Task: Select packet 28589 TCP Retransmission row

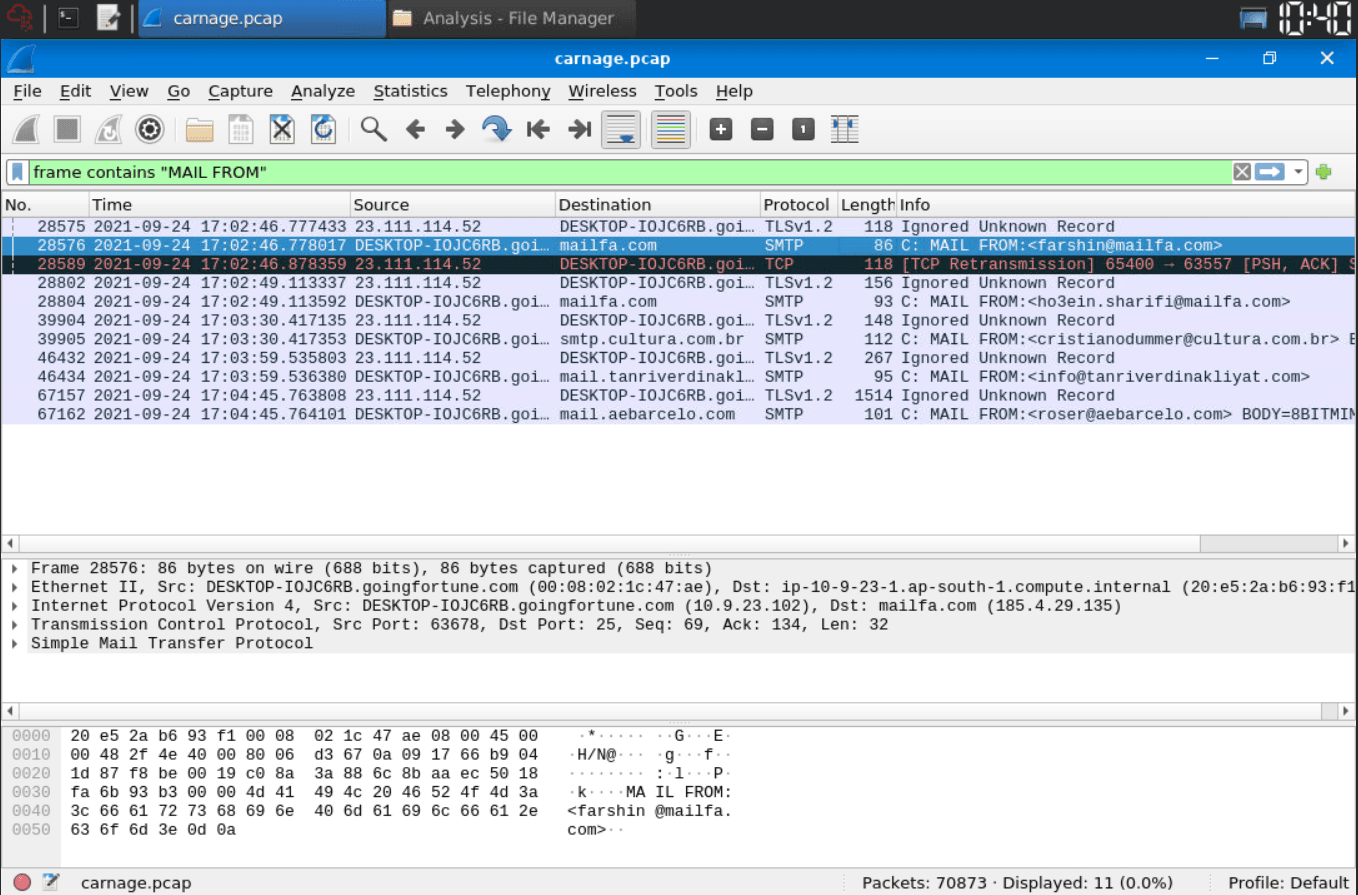Action: tap(678, 264)
